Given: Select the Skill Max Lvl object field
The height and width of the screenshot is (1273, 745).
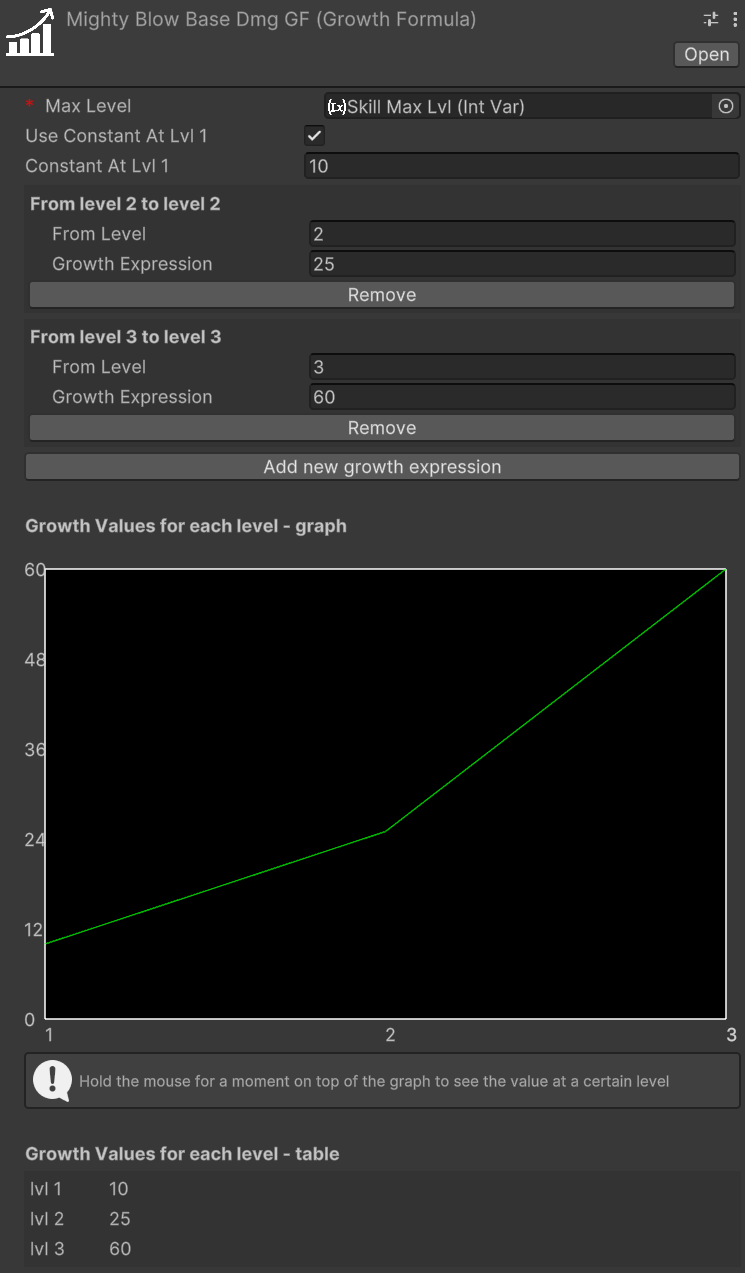Looking at the screenshot, I should (x=520, y=106).
